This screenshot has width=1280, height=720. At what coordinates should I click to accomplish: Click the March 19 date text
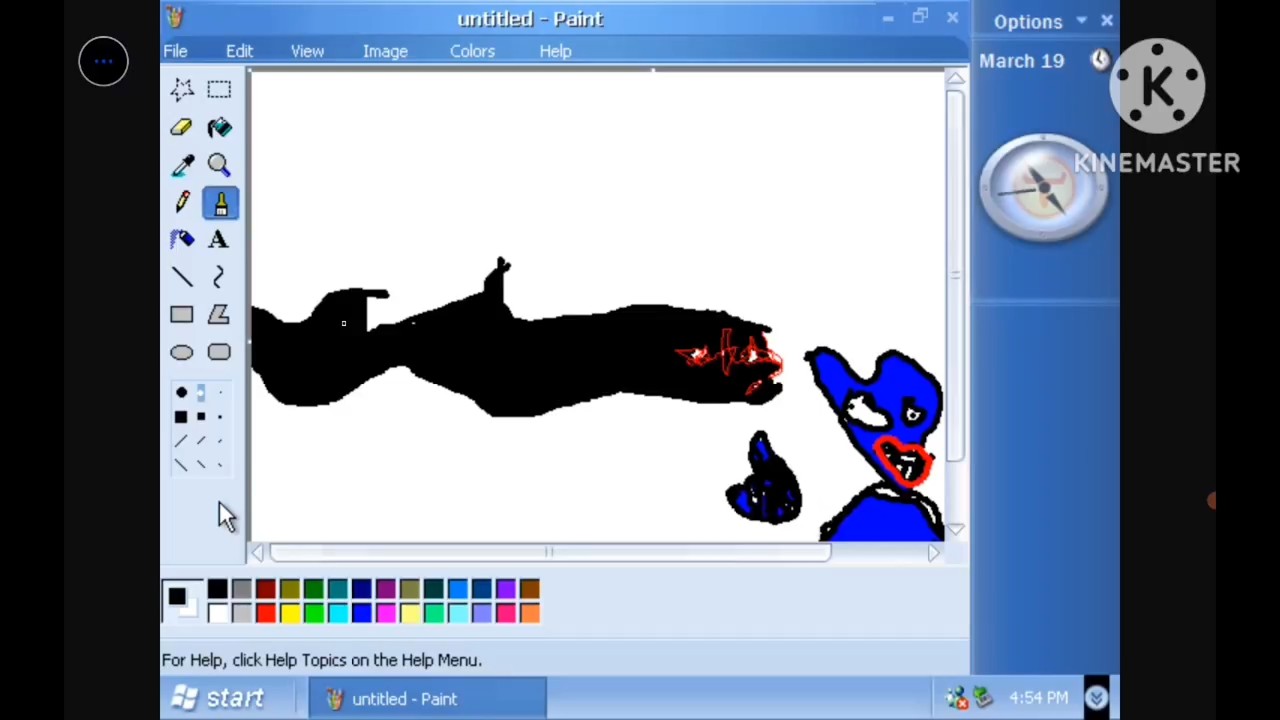pyautogui.click(x=1022, y=61)
